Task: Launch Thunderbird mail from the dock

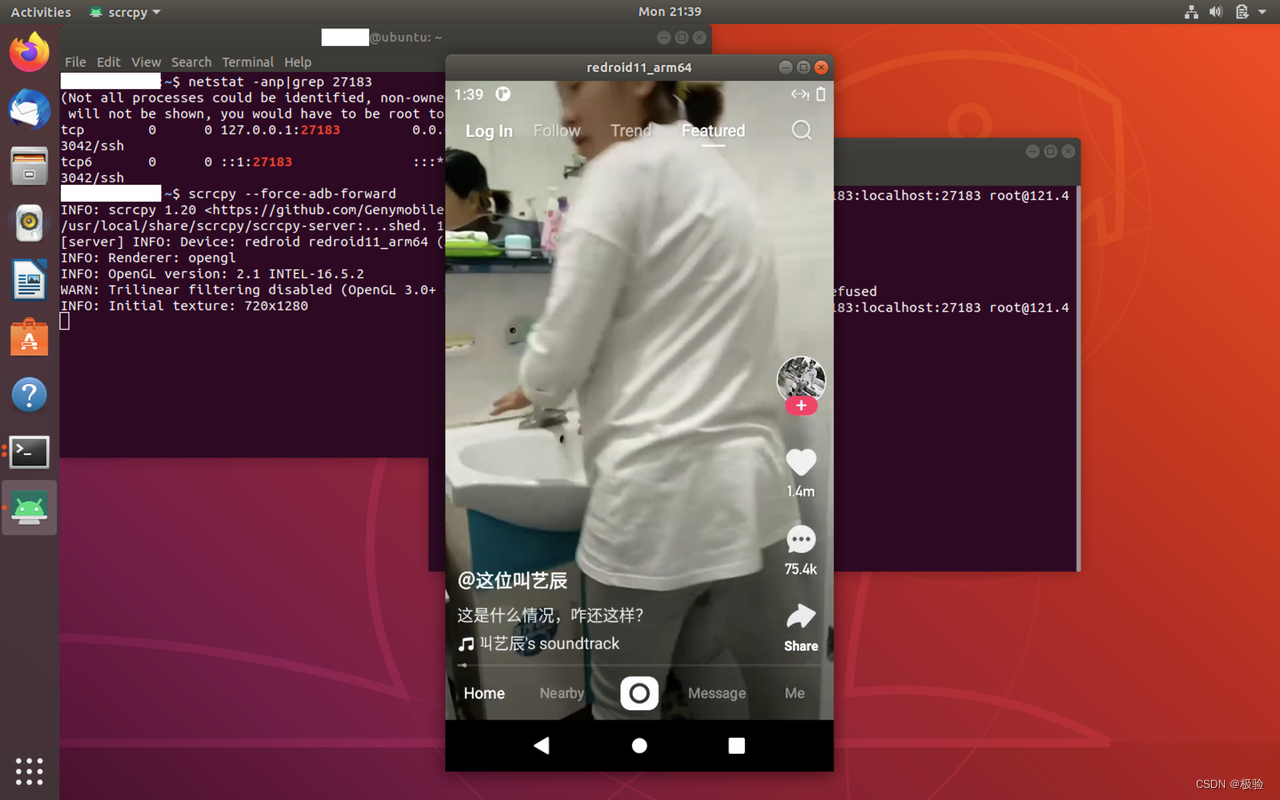Action: pos(29,109)
